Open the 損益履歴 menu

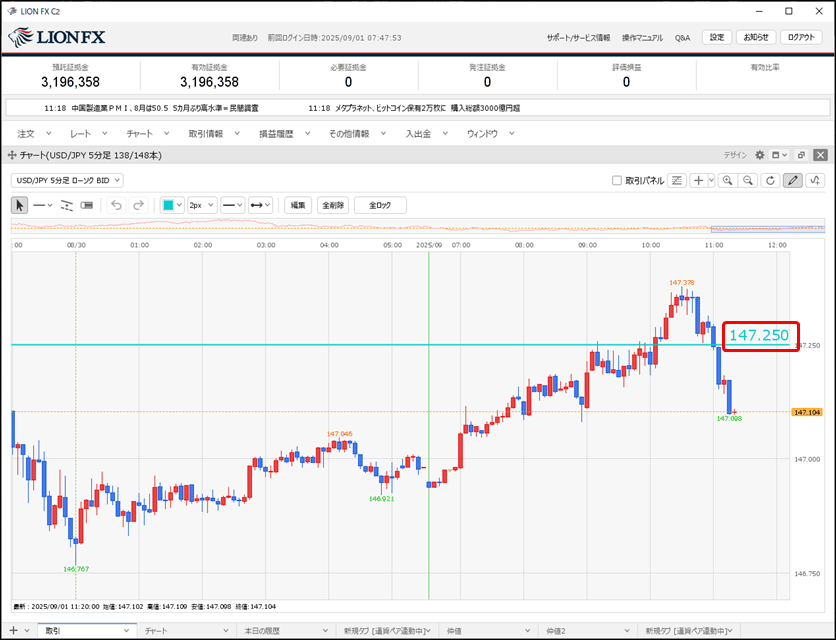coord(284,134)
